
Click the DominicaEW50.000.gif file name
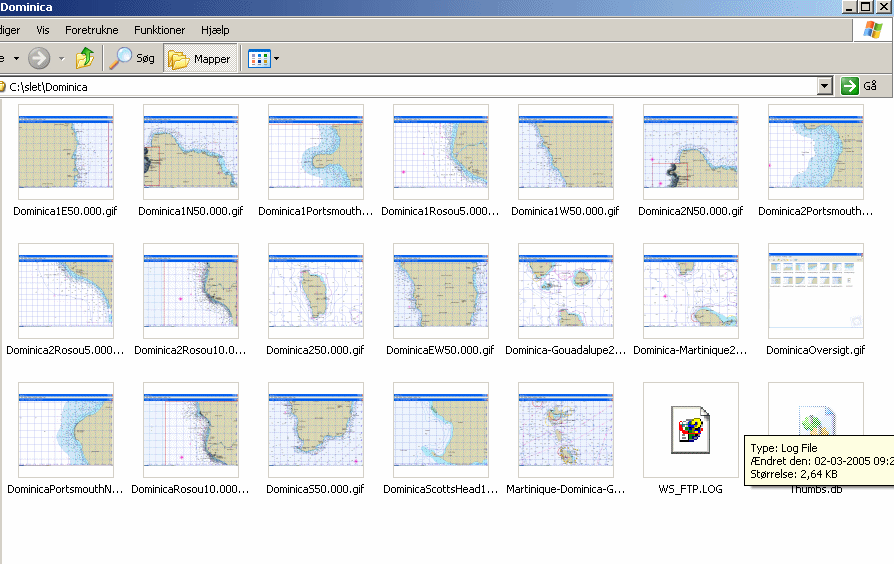coord(440,350)
